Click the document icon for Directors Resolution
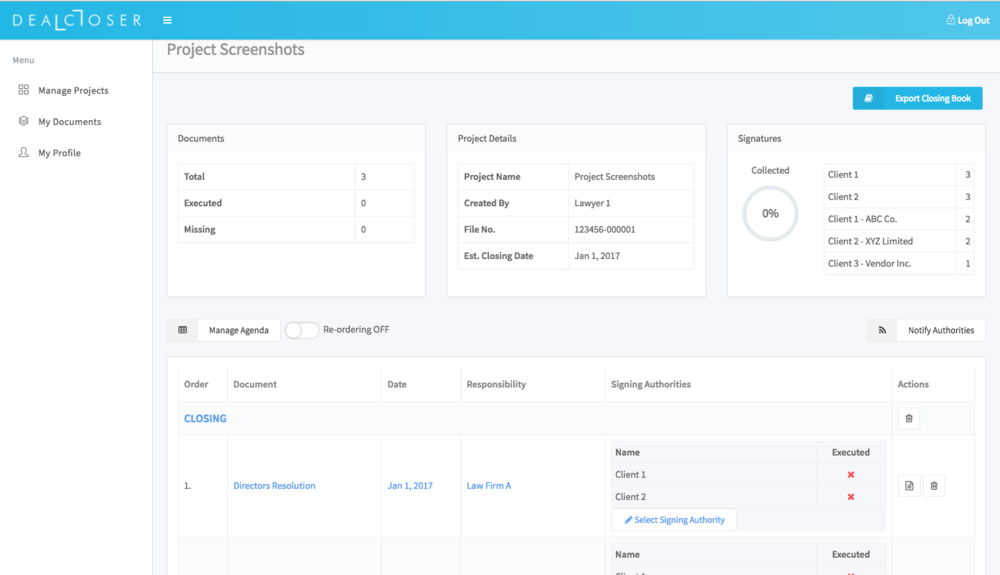 point(909,486)
